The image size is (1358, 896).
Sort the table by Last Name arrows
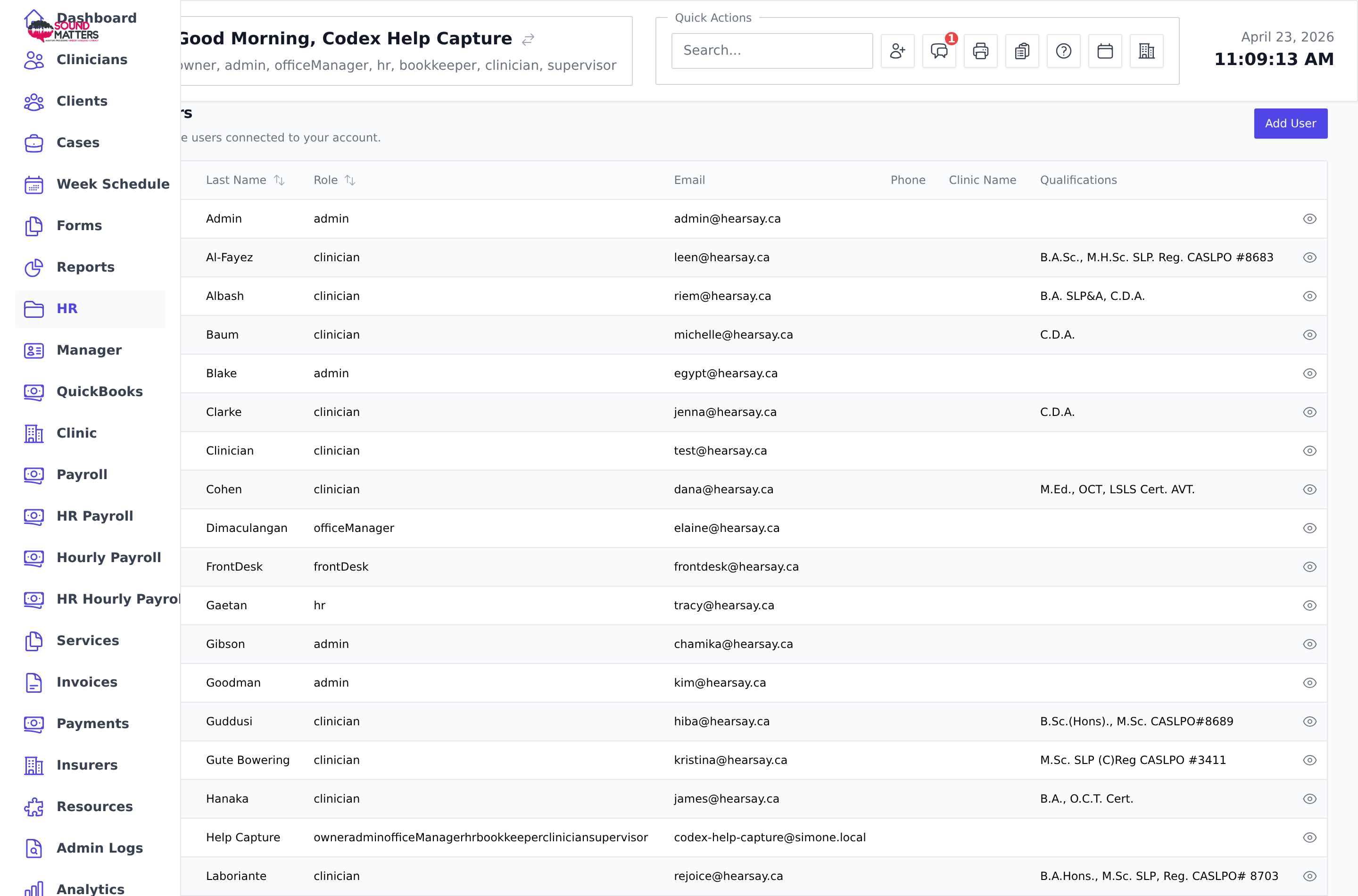pos(279,180)
